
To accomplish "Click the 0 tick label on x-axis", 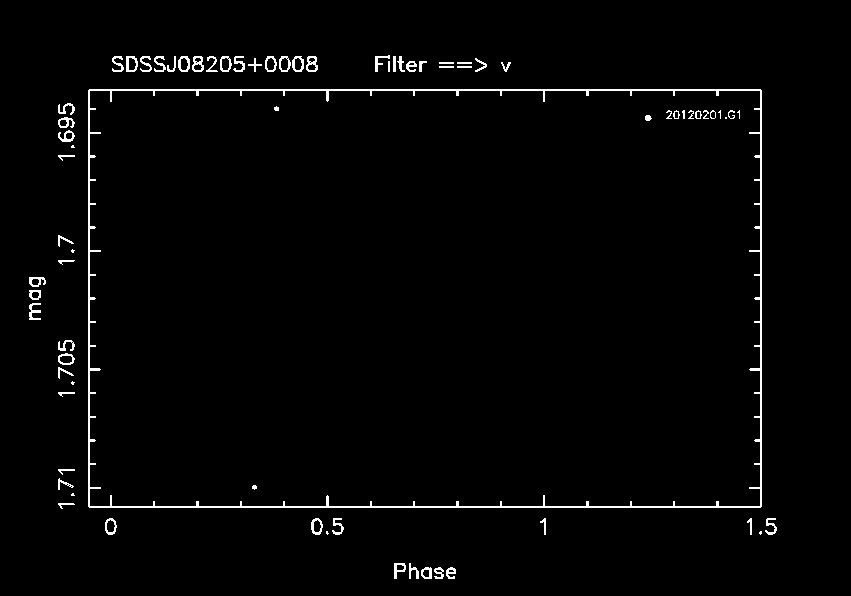I will pos(110,527).
